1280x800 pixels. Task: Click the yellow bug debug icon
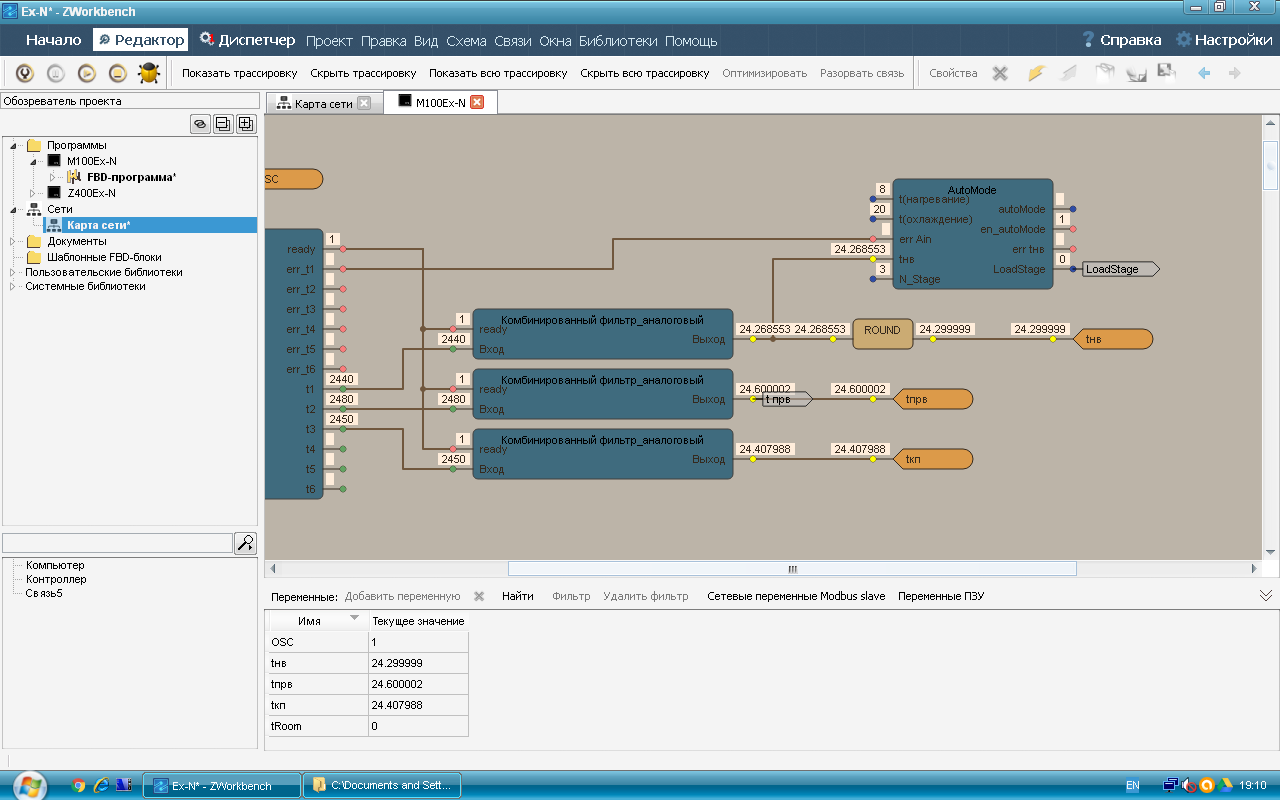pyautogui.click(x=149, y=73)
